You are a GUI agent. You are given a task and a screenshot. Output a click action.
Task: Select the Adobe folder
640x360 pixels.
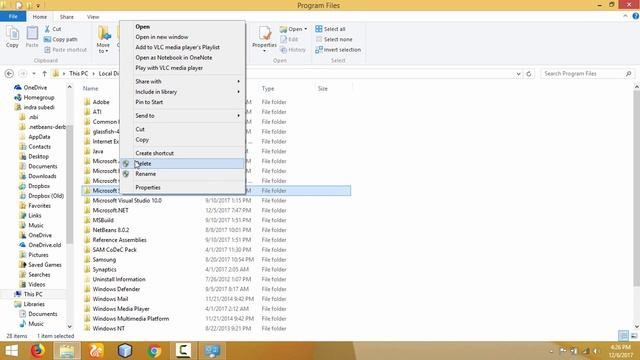101,102
